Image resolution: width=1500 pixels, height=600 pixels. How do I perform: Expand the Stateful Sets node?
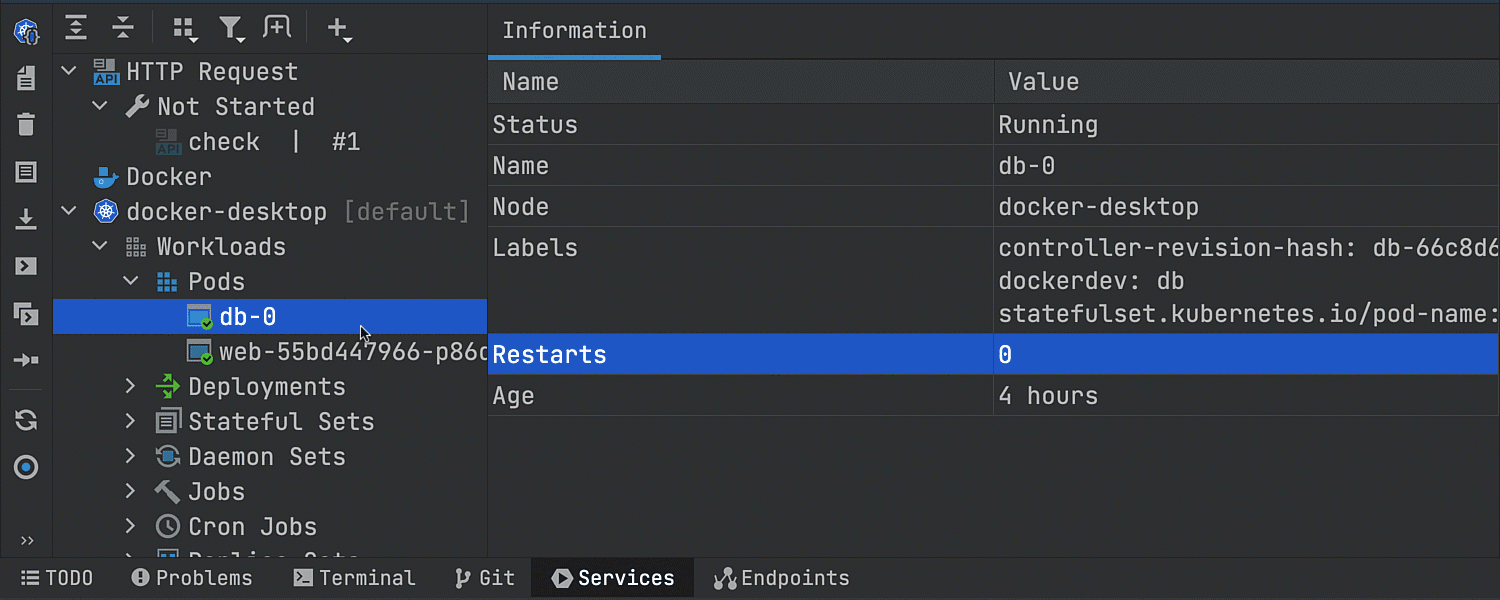point(131,422)
